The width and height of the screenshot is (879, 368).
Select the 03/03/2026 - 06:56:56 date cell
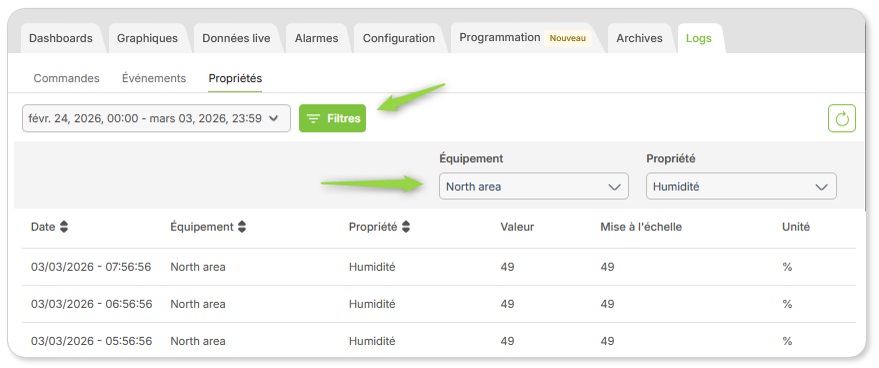91,304
